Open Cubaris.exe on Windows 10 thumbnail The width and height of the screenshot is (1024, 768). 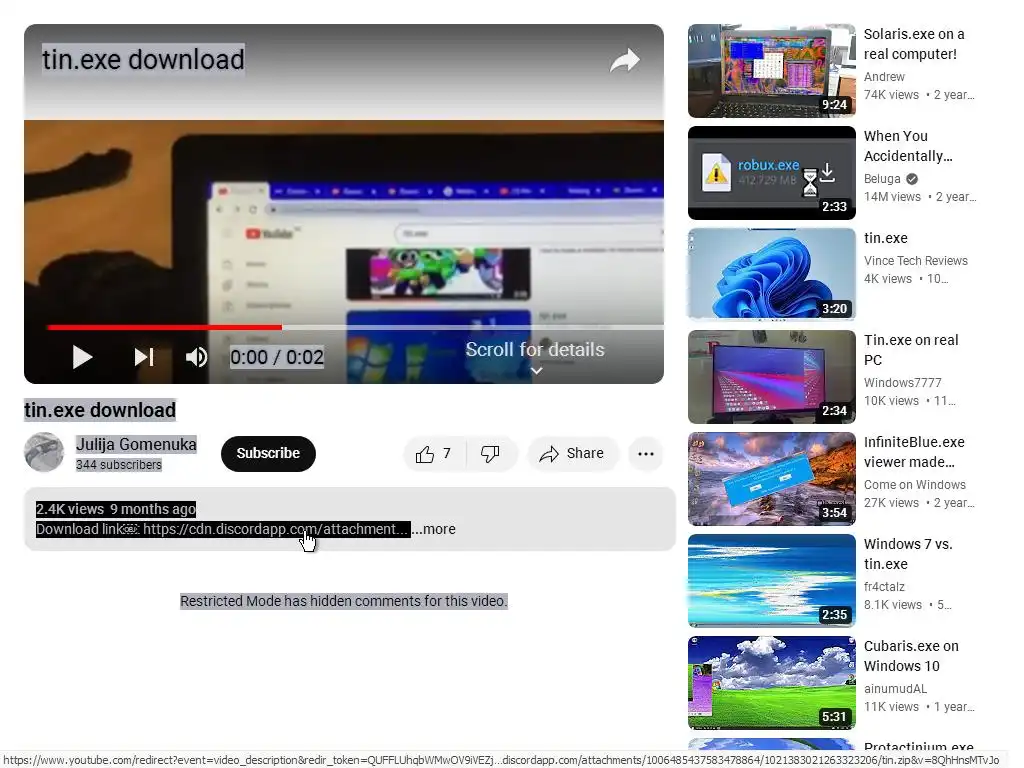coord(771,682)
